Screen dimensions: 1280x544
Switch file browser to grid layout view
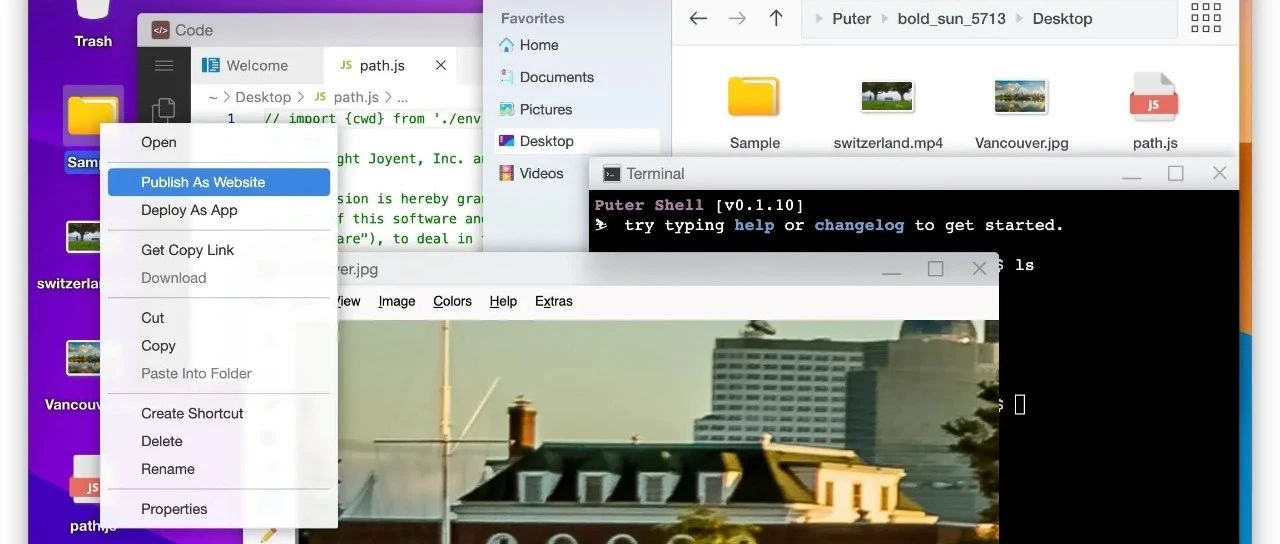(1205, 18)
